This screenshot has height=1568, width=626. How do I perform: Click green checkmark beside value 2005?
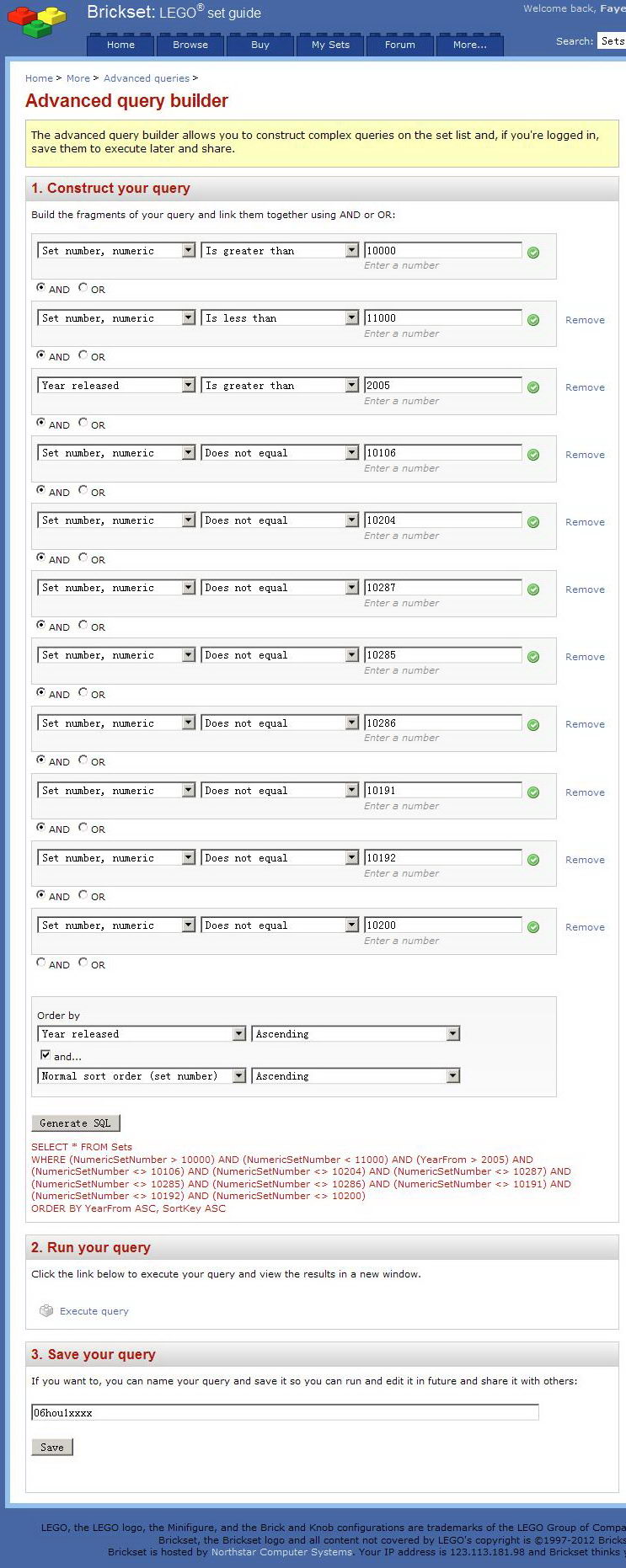click(533, 387)
